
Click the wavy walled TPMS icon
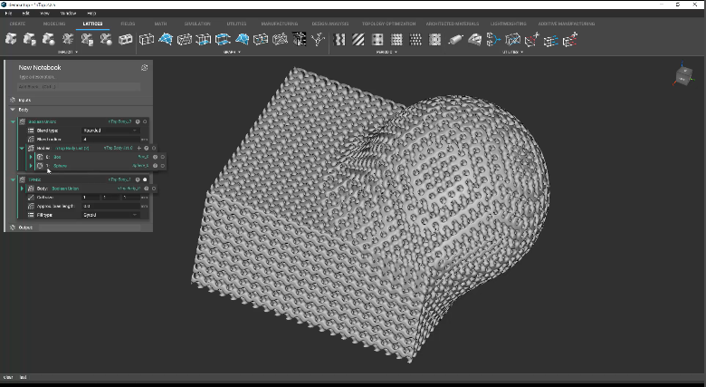pos(339,40)
